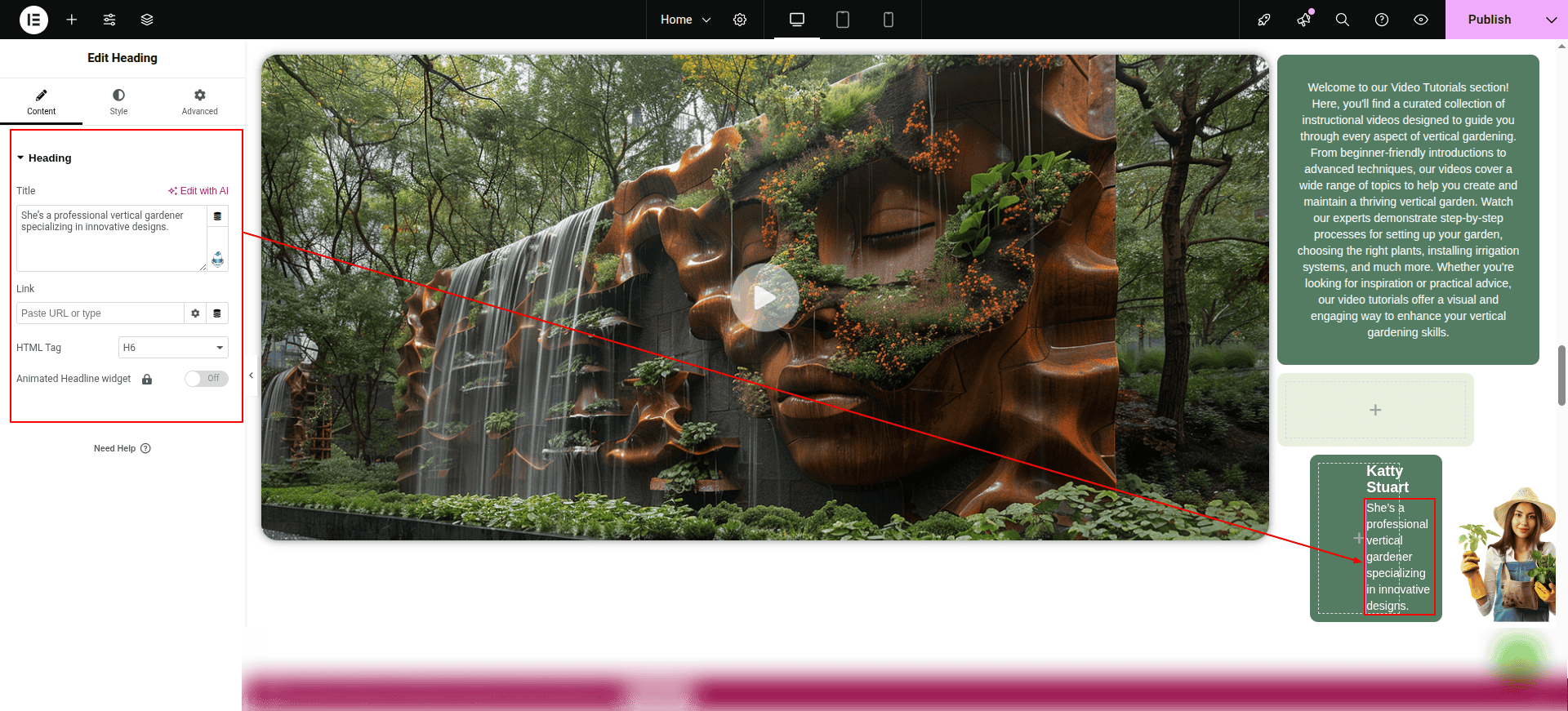Switch to the Content tab
This screenshot has width=1568, height=711.
[41, 102]
